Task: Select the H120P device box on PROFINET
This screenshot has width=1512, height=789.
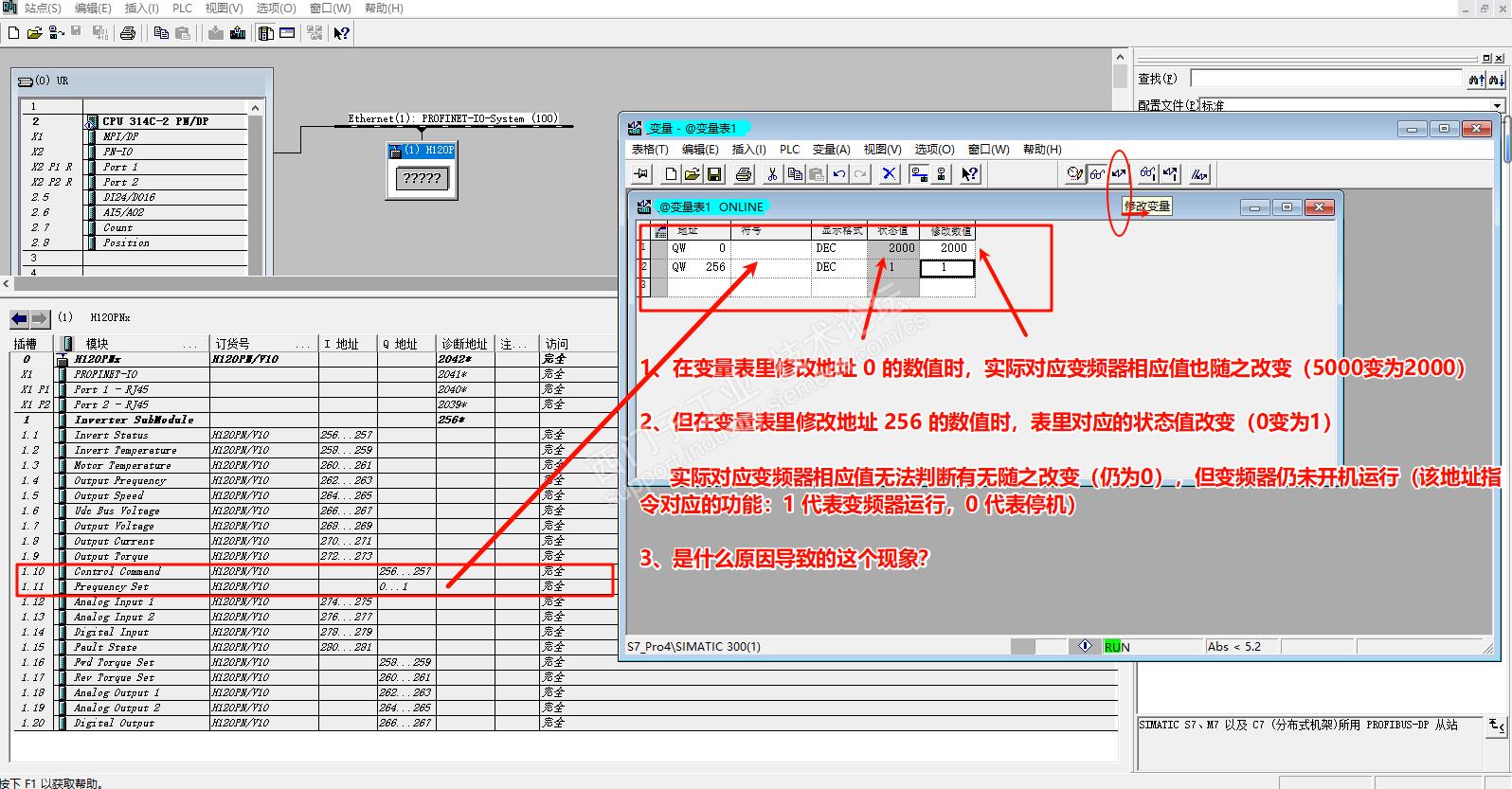Action: click(422, 170)
